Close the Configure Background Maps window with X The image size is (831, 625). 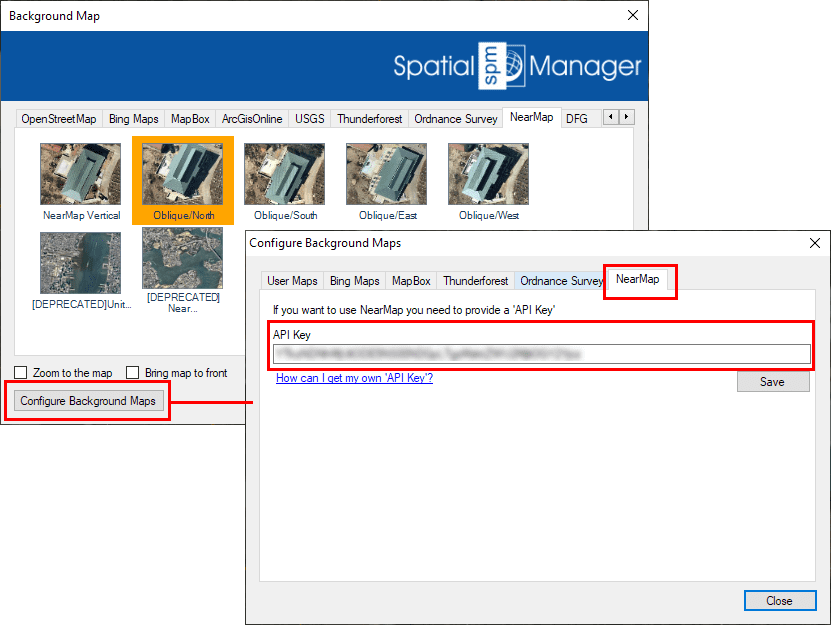click(x=815, y=243)
